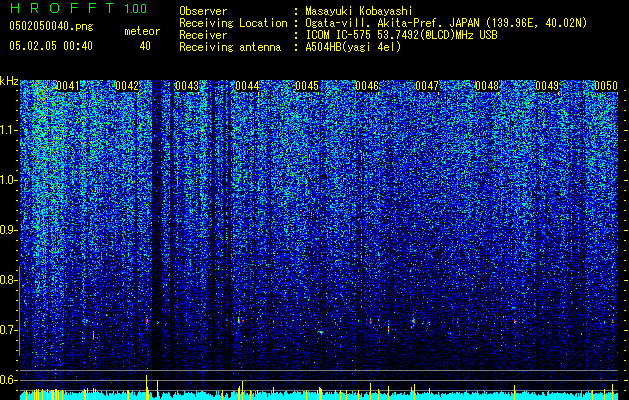Click the 0047 time marker
Screen dimensions: 629x400
(427, 86)
